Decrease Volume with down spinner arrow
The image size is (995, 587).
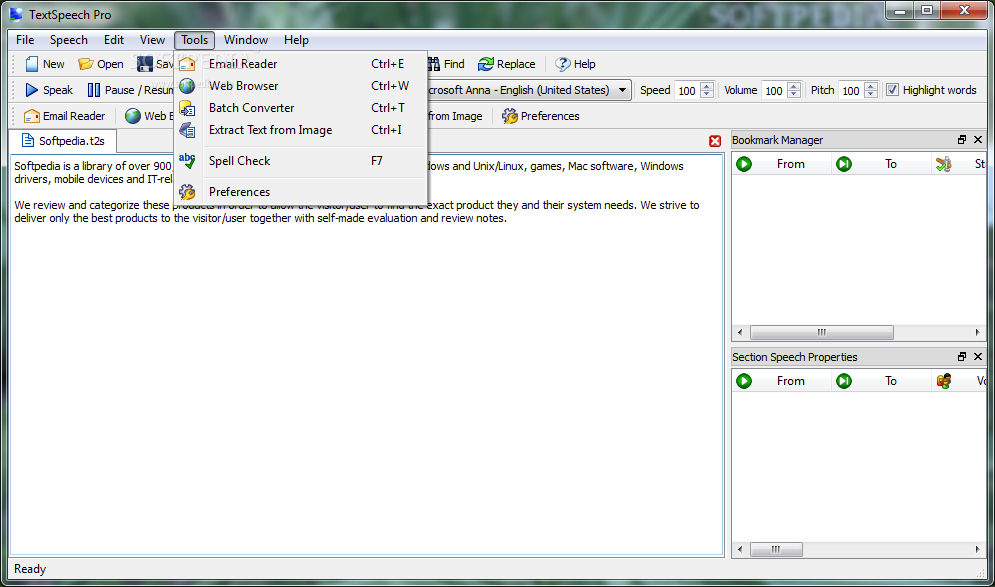tap(794, 94)
